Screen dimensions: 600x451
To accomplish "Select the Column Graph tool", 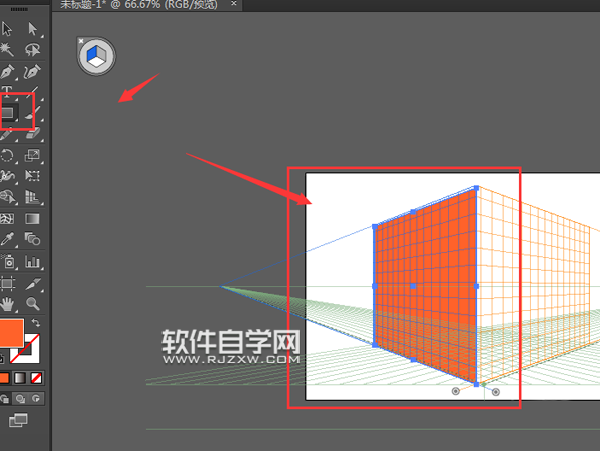I will (x=33, y=262).
